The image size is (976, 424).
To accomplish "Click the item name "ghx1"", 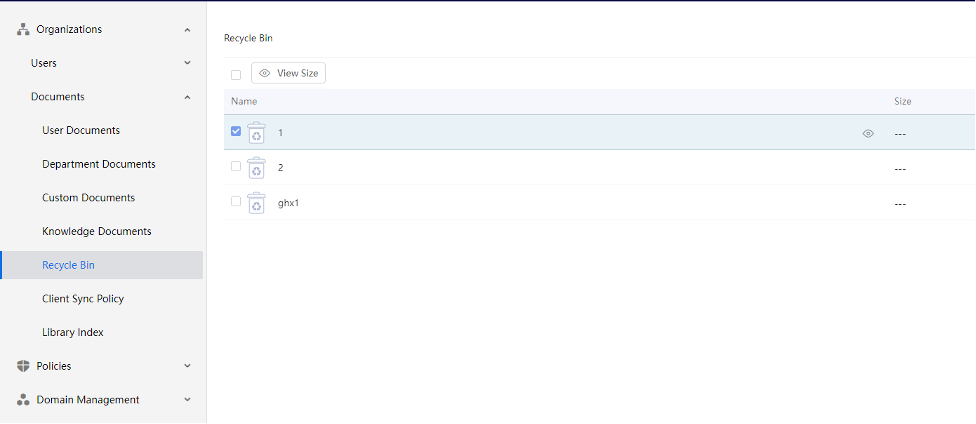I will [289, 203].
